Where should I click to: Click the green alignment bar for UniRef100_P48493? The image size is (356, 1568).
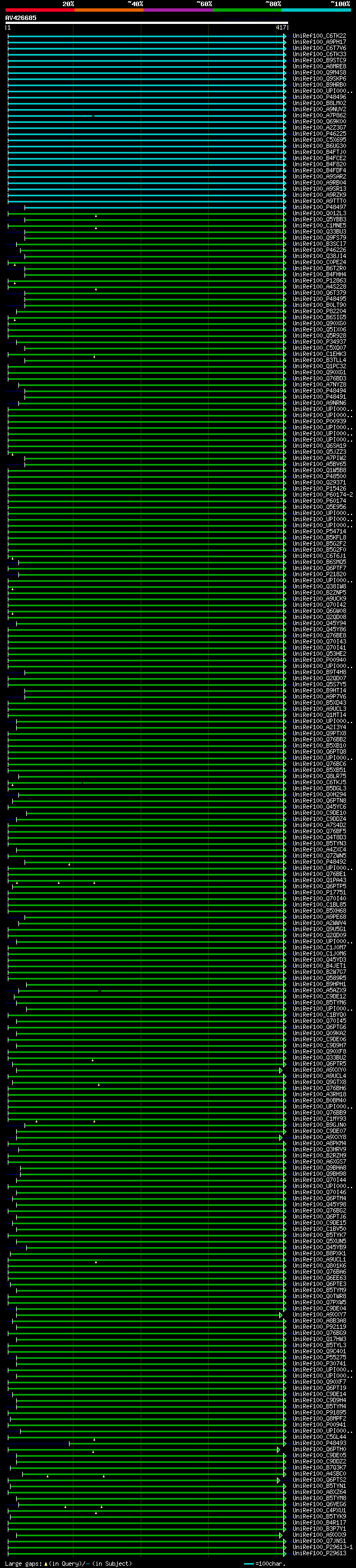coord(177,1443)
